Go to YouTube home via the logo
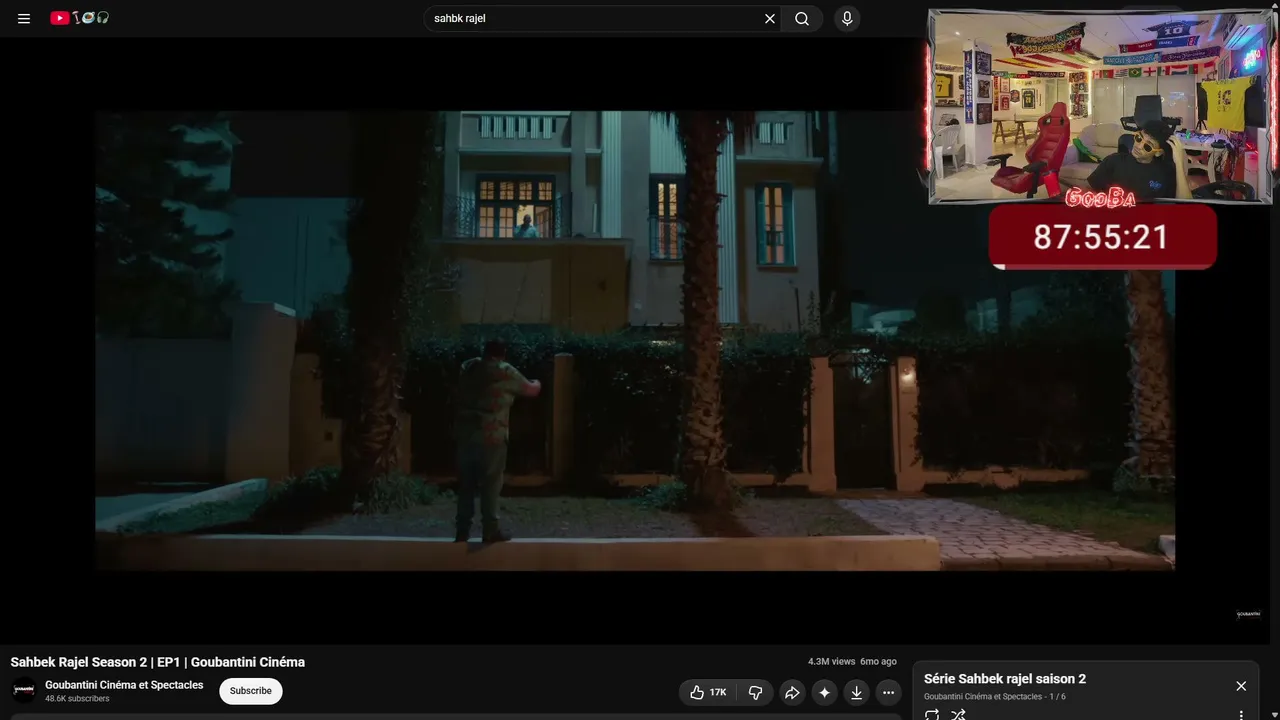Screen dimensions: 1280x720 80,18
